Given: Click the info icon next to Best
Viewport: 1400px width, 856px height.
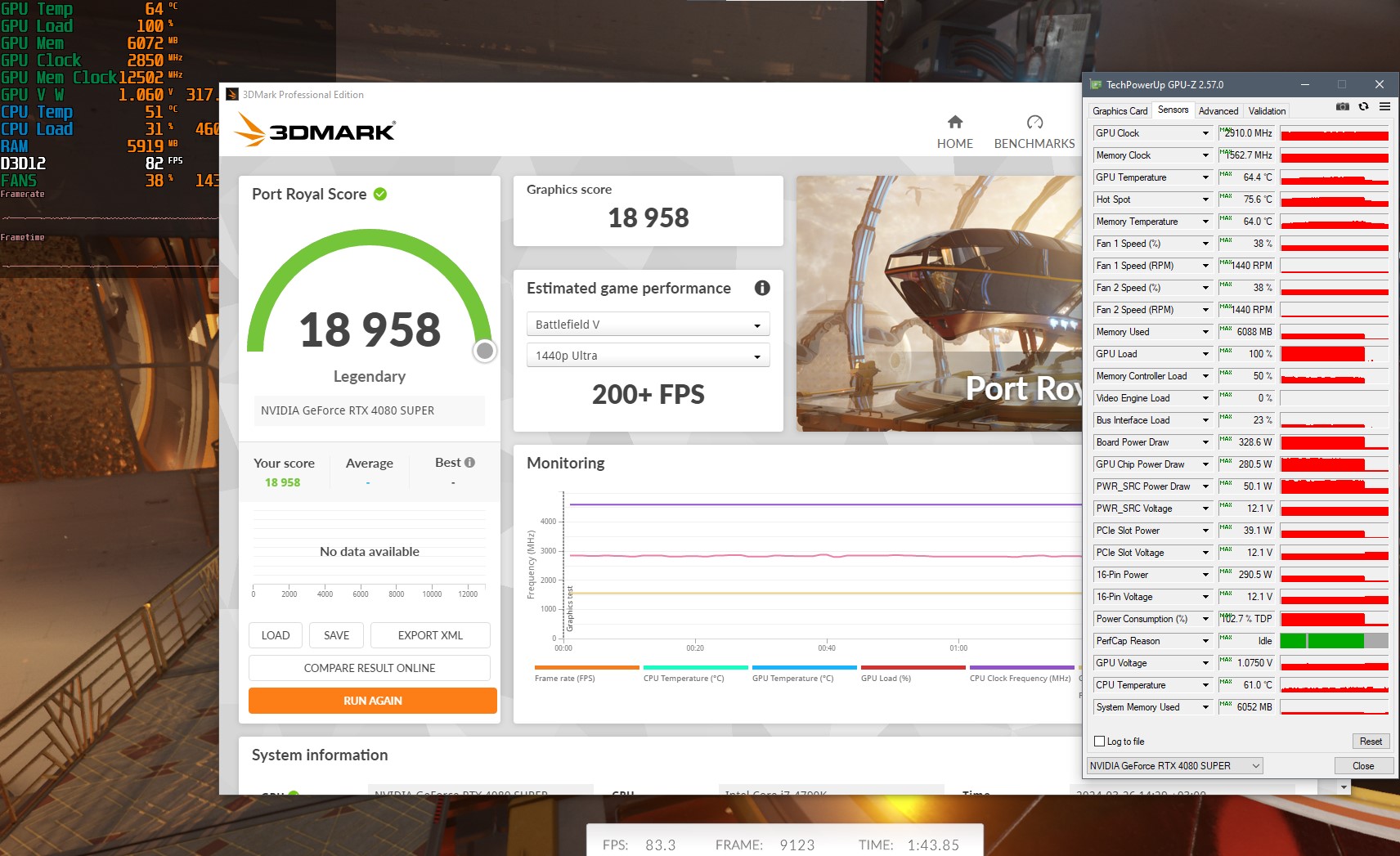Looking at the screenshot, I should pyautogui.click(x=469, y=463).
